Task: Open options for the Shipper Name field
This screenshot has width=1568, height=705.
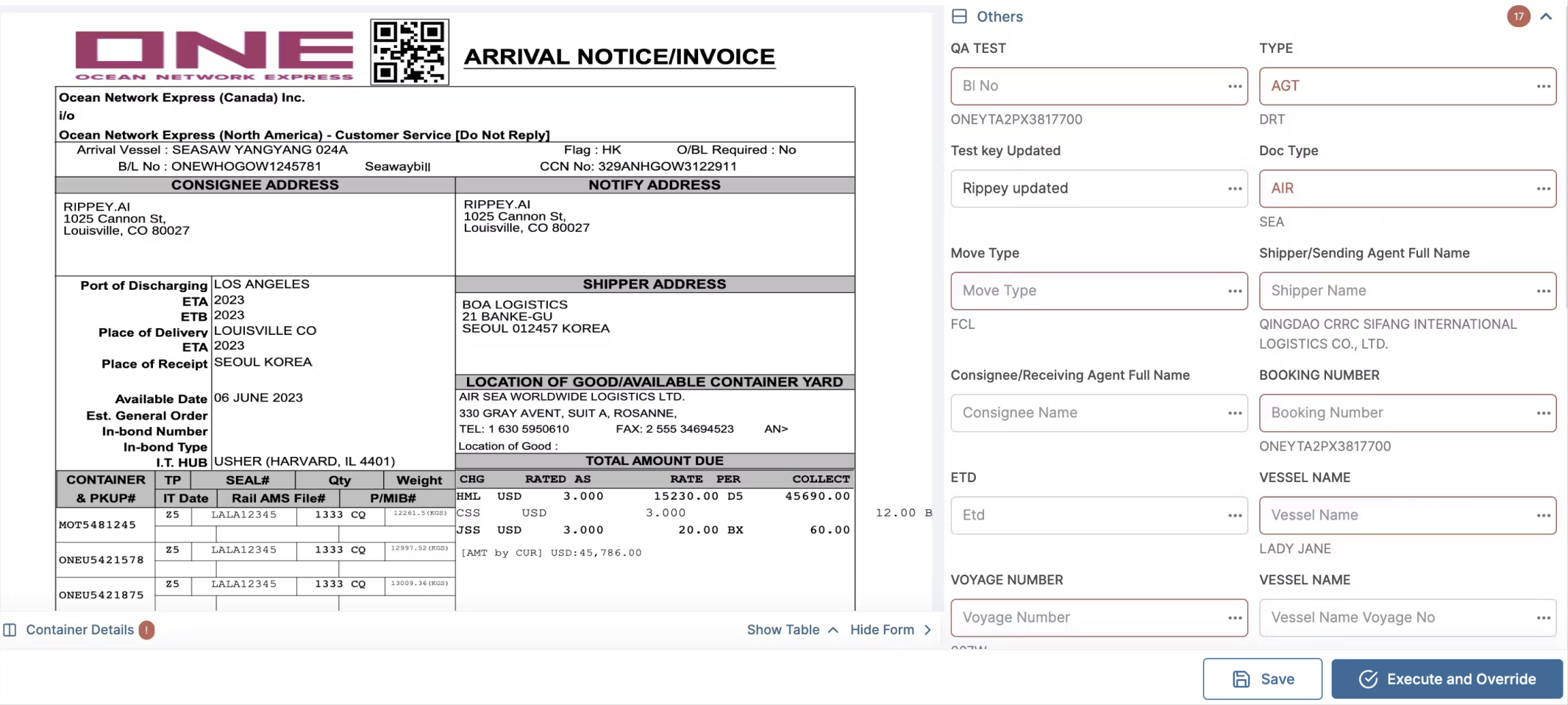Action: (x=1543, y=291)
